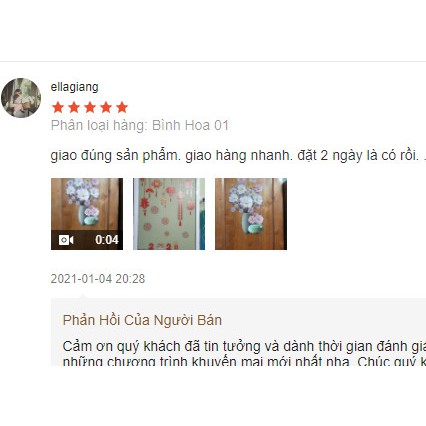426x426 pixels.
Task: Click the review text about giao hàng nhanh
Action: click(x=238, y=155)
